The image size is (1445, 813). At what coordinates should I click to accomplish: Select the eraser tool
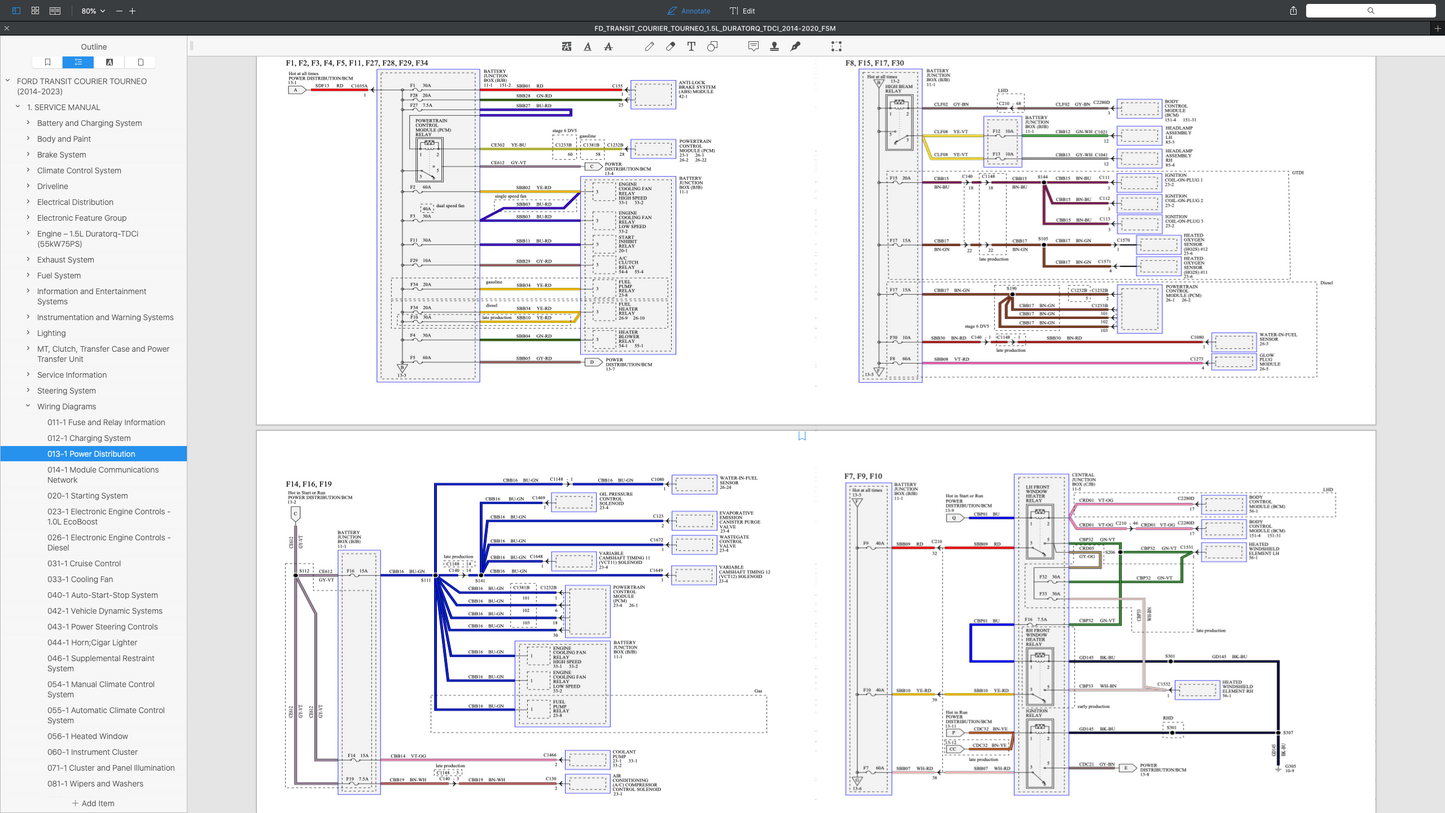pos(670,46)
